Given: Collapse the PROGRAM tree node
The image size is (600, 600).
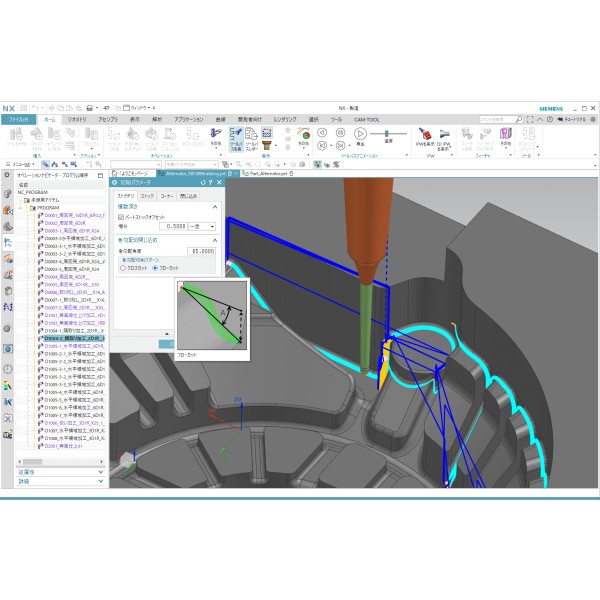Looking at the screenshot, I should [x=21, y=208].
